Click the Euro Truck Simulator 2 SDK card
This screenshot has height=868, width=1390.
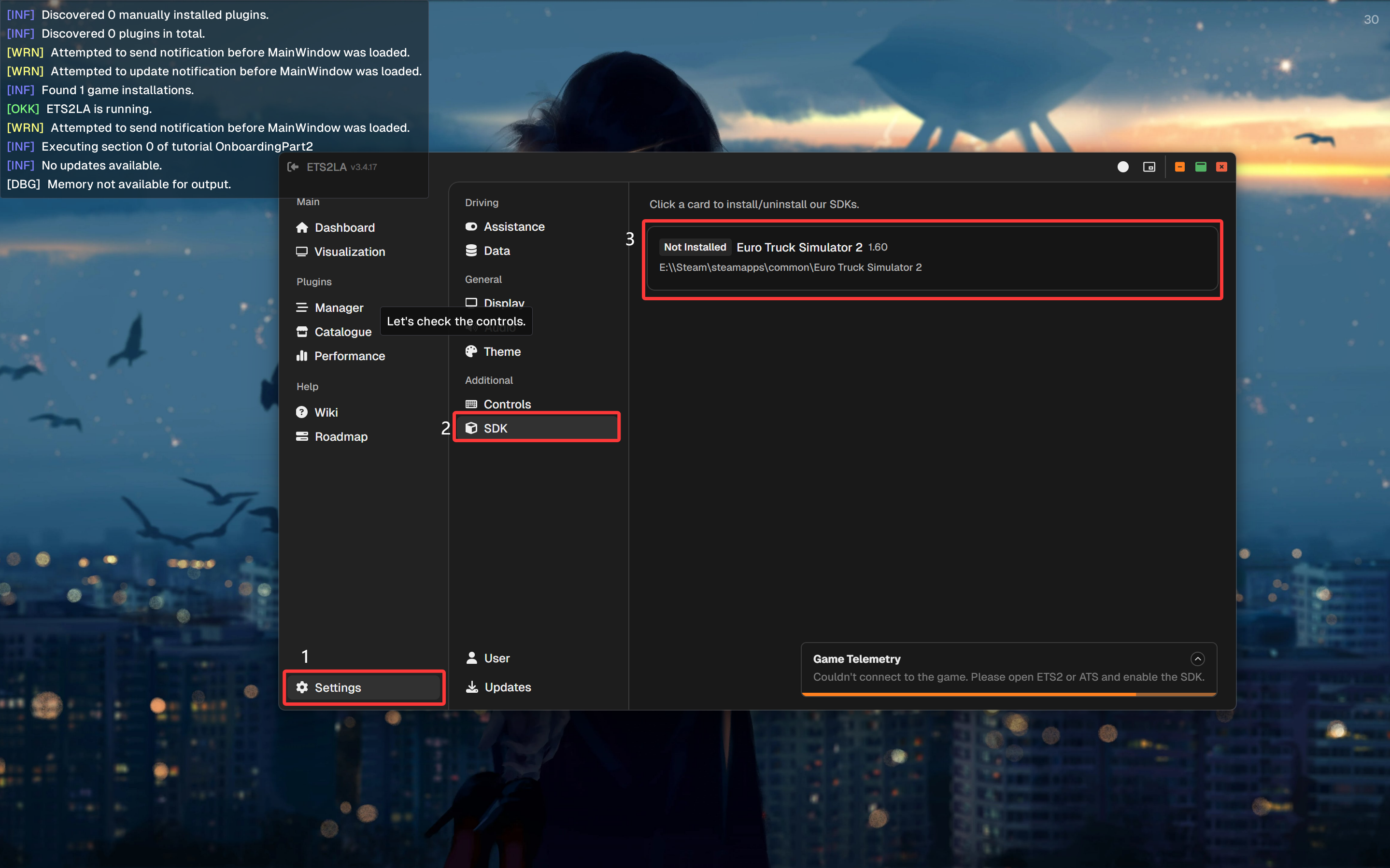(933, 258)
